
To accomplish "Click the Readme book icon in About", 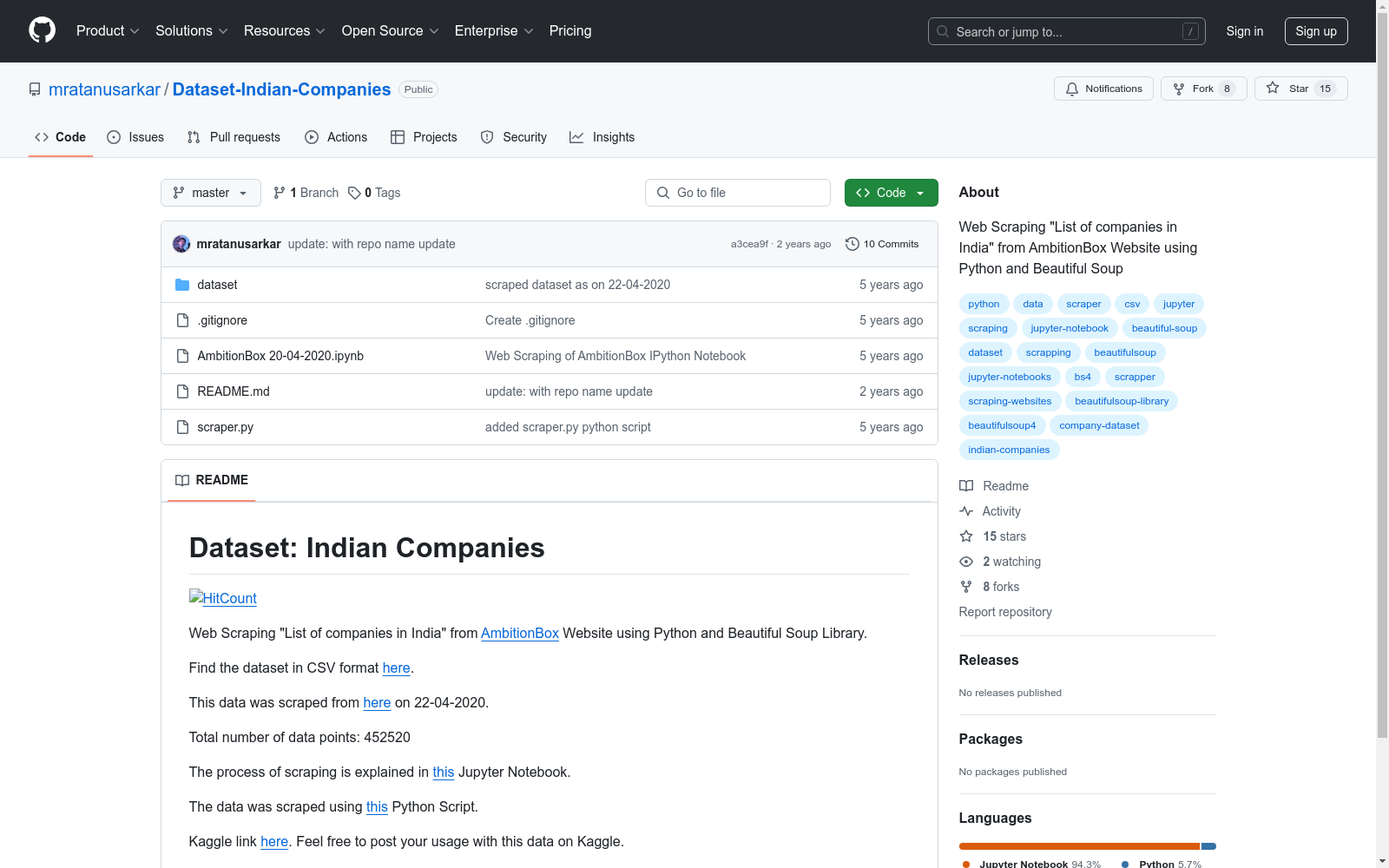I will tap(966, 486).
